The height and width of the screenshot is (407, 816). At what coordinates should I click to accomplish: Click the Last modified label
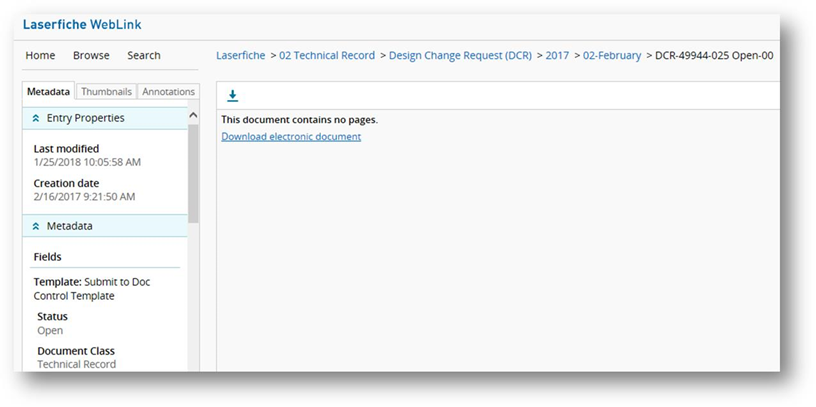click(x=66, y=148)
